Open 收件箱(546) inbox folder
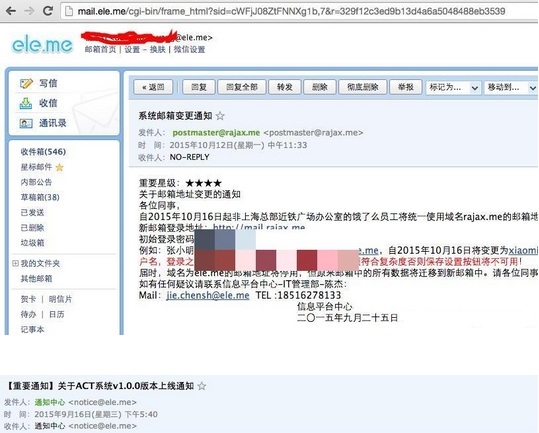The image size is (539, 433). tap(43, 152)
